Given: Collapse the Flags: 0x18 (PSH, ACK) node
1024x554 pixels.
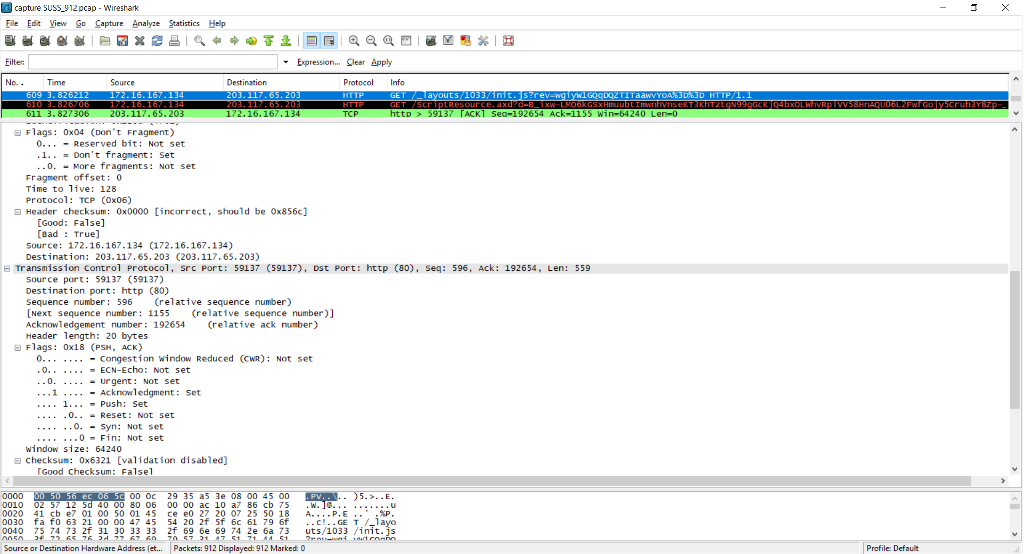Looking at the screenshot, I should click(x=18, y=348).
